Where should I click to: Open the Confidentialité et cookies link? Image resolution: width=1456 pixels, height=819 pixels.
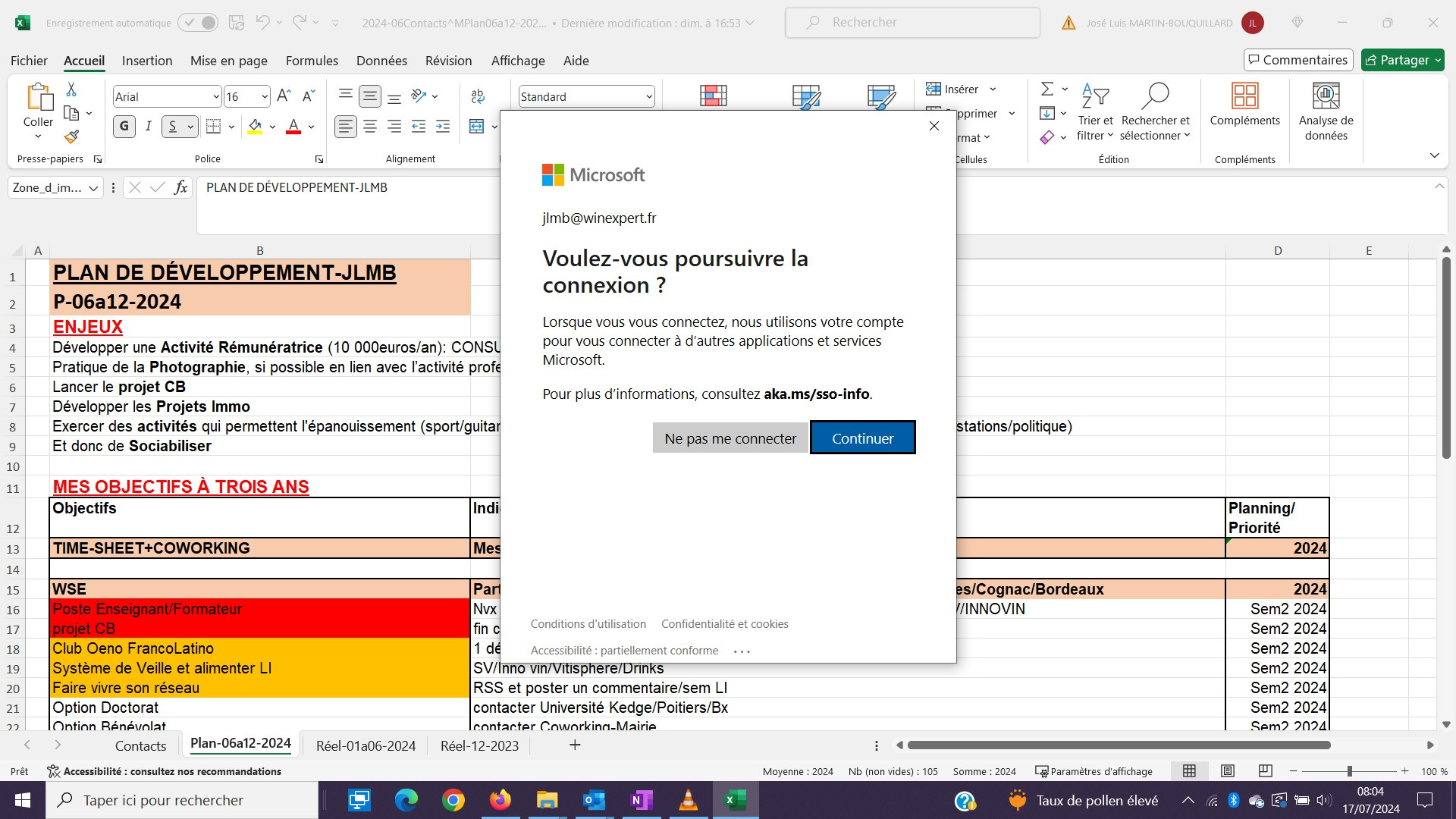pos(725,623)
